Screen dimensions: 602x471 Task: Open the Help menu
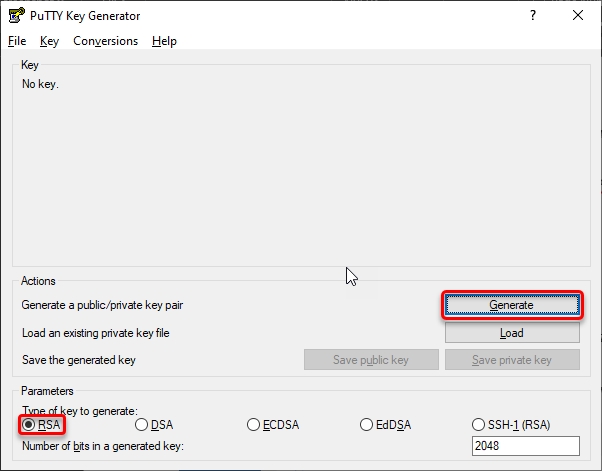click(164, 41)
